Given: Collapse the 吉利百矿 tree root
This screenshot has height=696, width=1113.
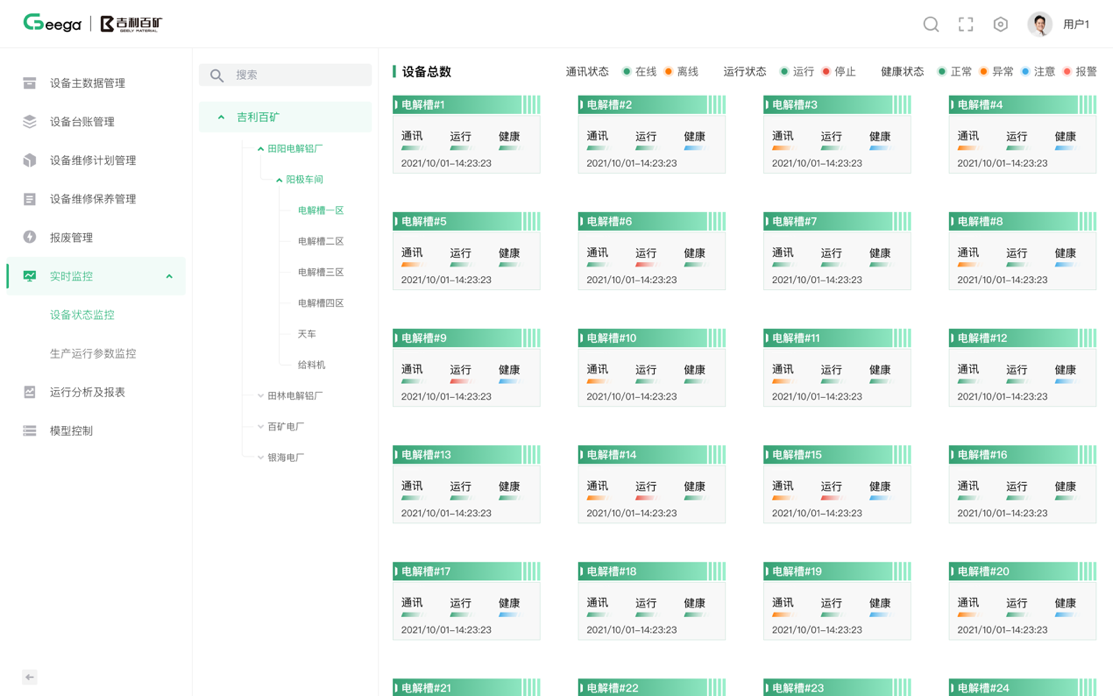Looking at the screenshot, I should click(x=221, y=117).
